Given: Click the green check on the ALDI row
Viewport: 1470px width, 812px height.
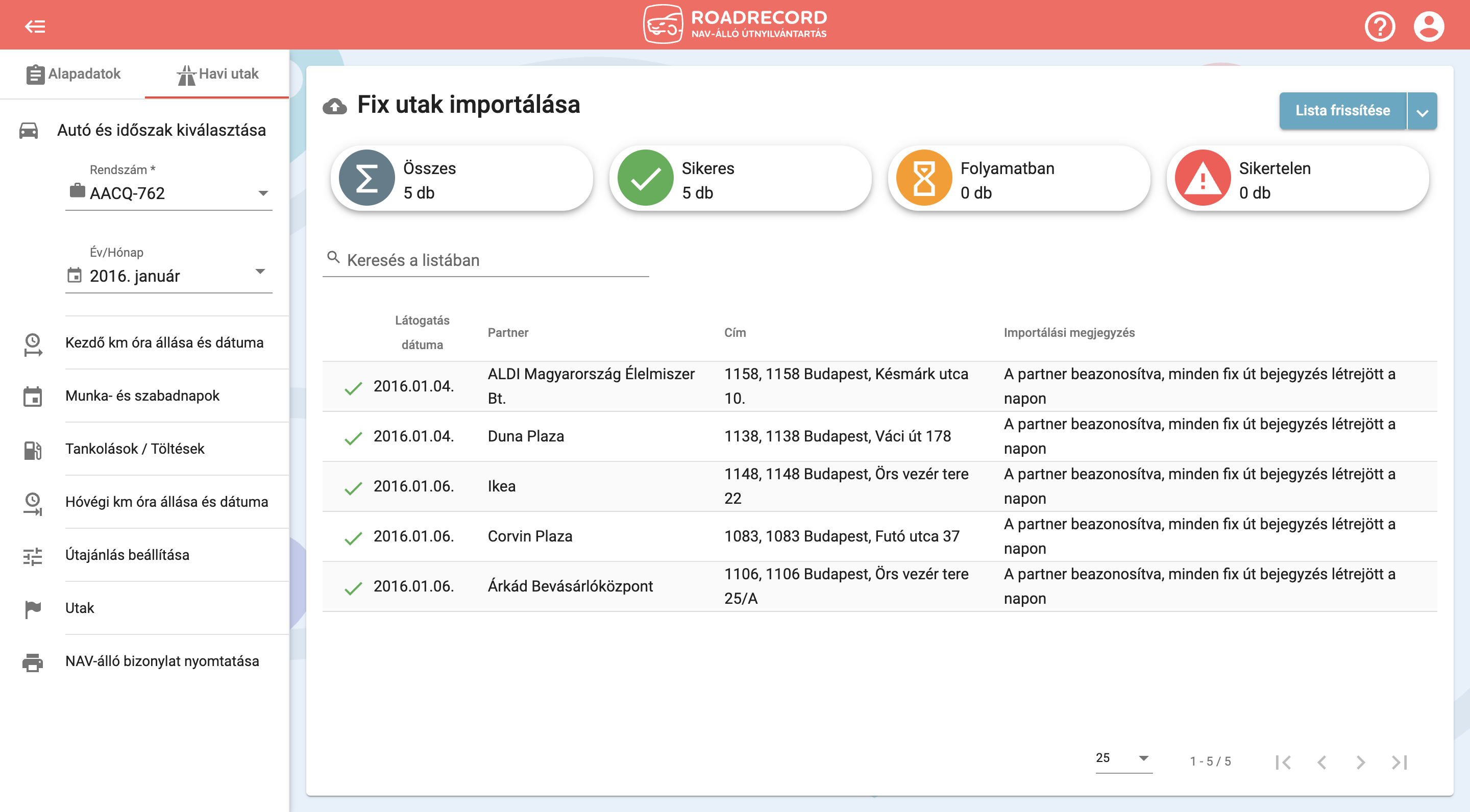Looking at the screenshot, I should click(353, 387).
